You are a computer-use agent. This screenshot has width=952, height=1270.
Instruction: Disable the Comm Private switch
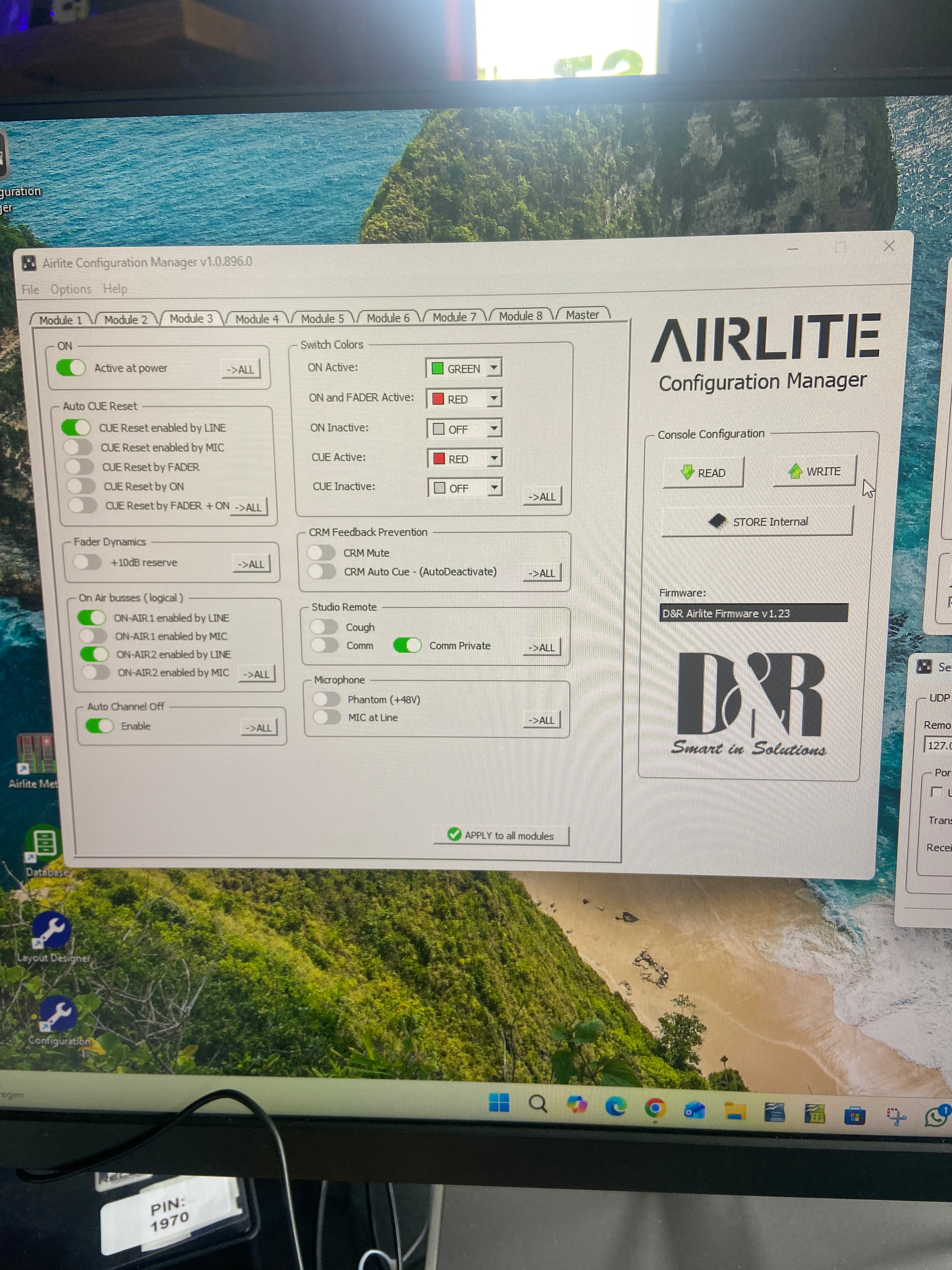(408, 645)
